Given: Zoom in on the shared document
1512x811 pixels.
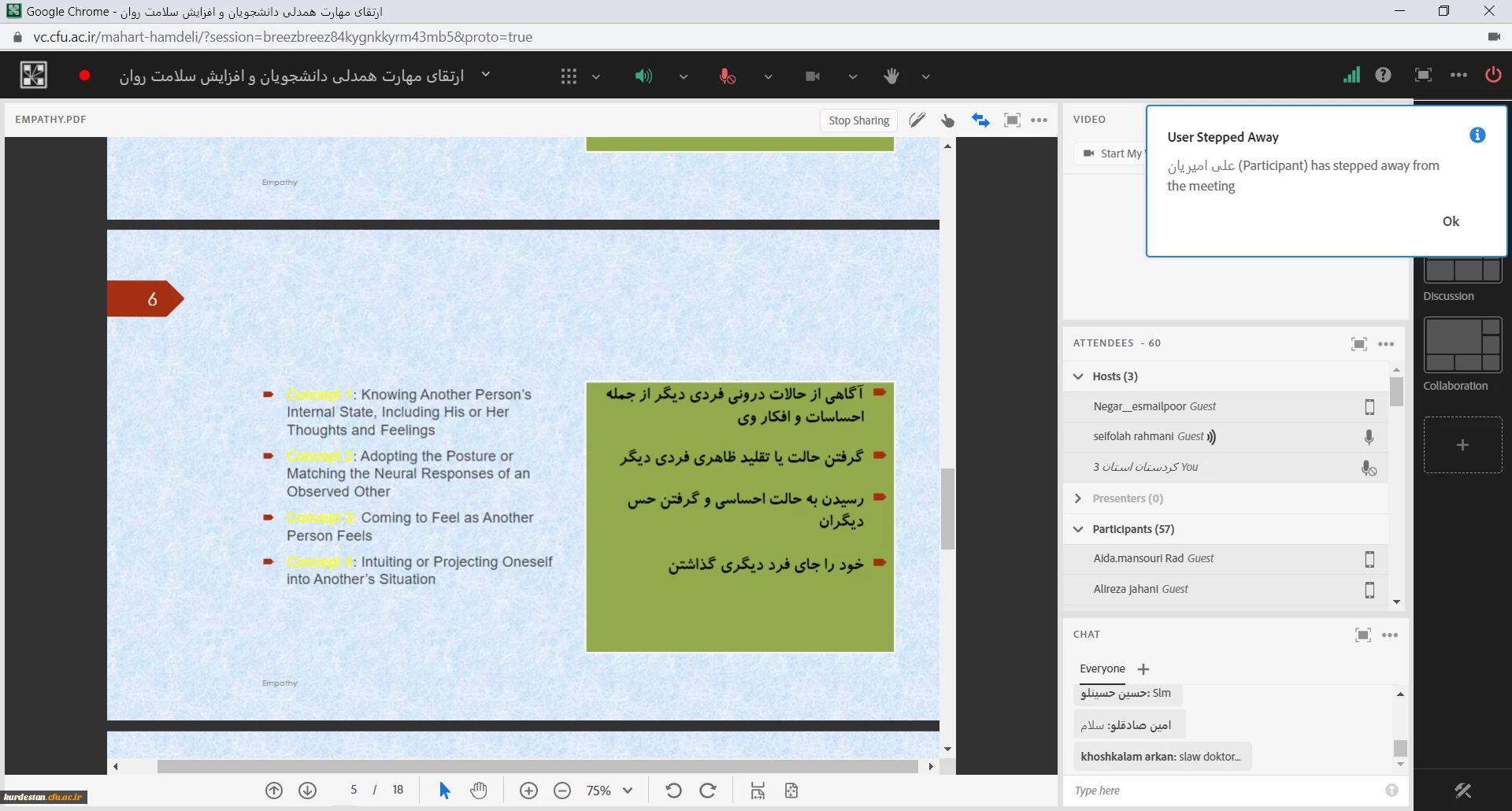Looking at the screenshot, I should 528,791.
